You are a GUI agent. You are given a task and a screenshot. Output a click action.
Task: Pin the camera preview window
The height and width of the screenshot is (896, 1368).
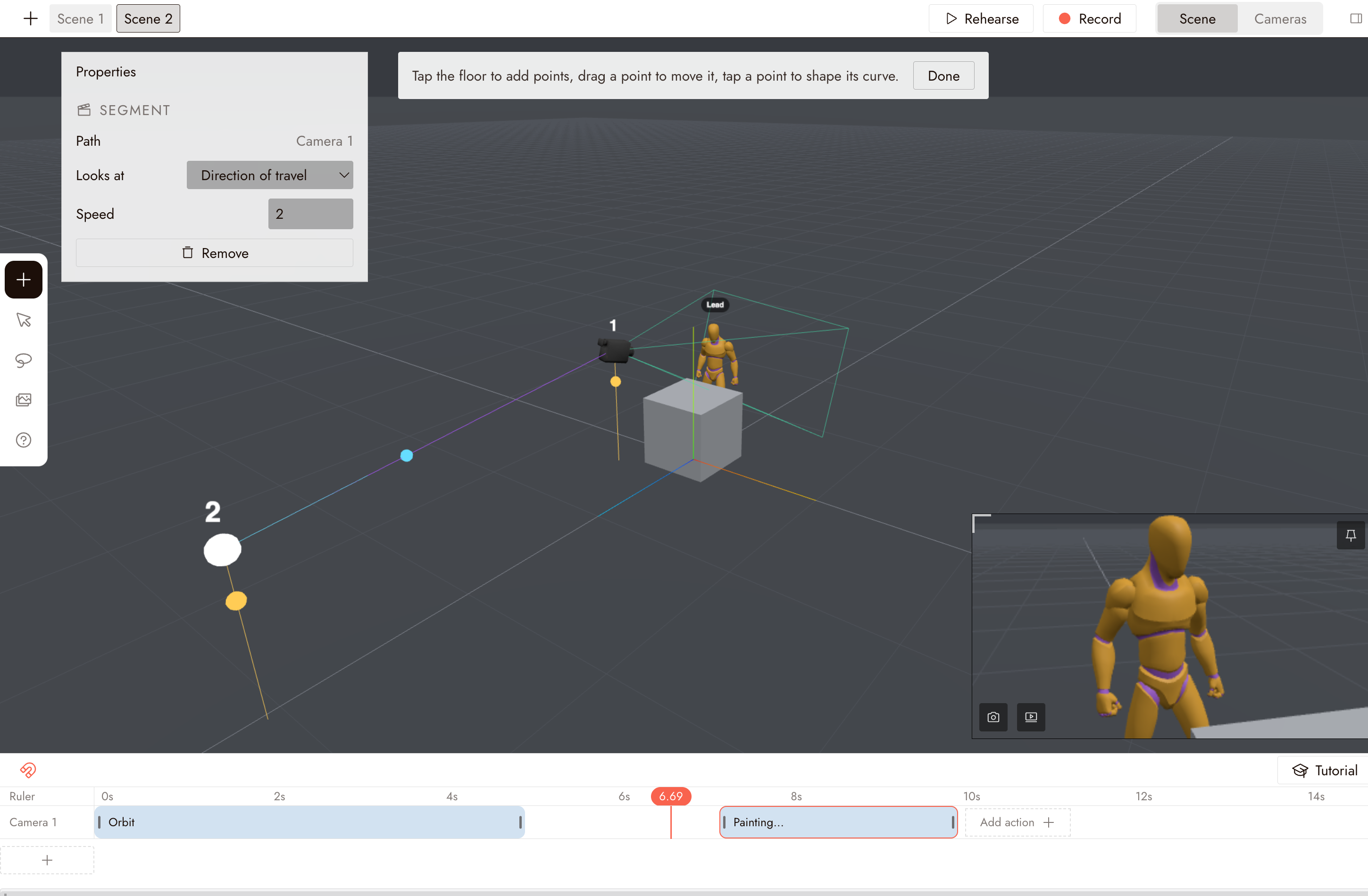[1351, 535]
